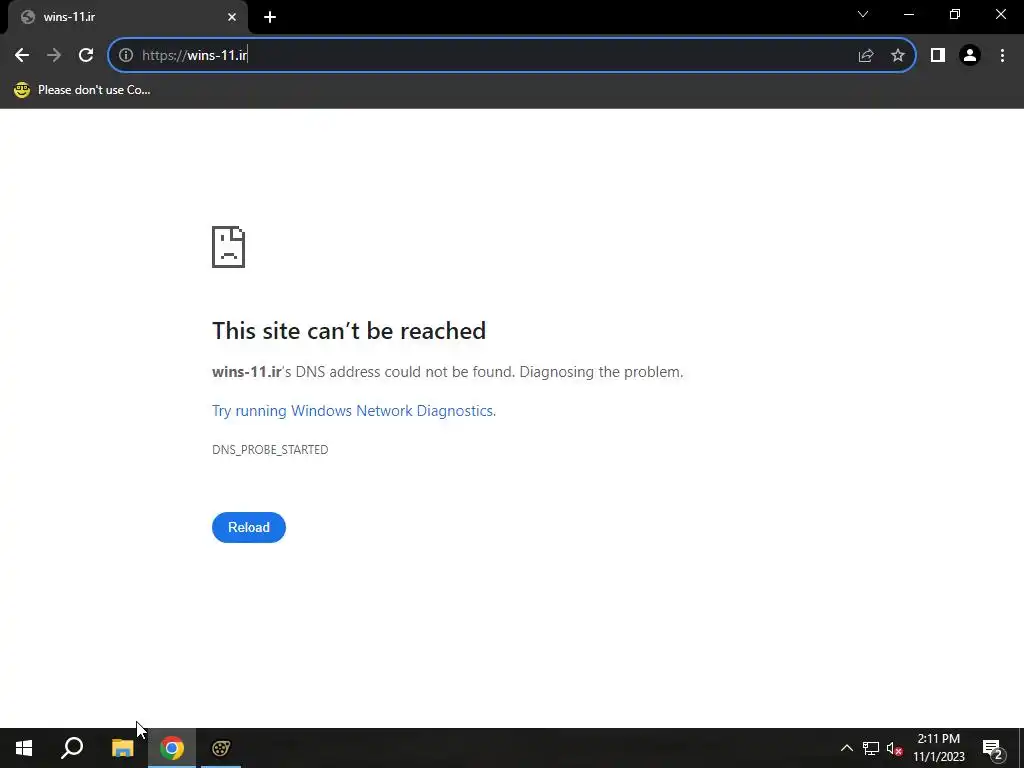Open the Chrome three-dot menu
Screen dimensions: 1024x768
click(1002, 56)
